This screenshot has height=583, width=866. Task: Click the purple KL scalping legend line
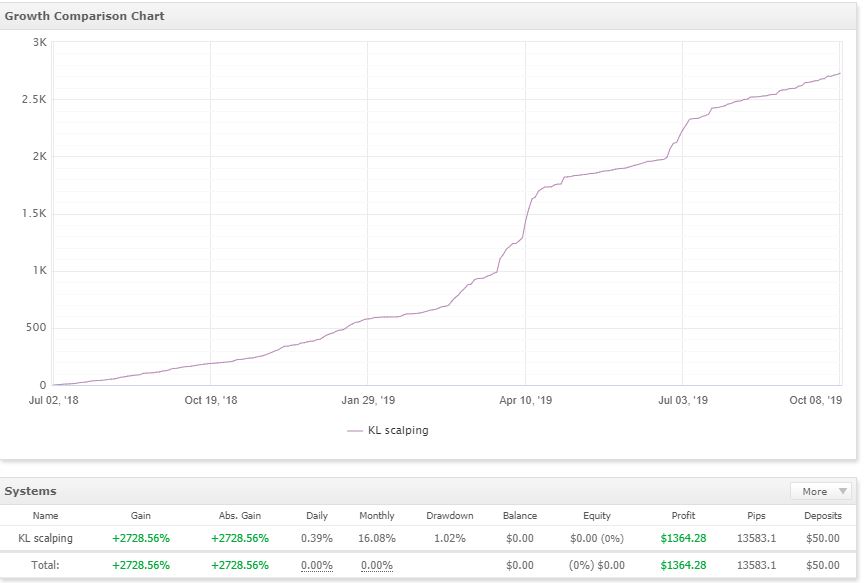point(355,431)
